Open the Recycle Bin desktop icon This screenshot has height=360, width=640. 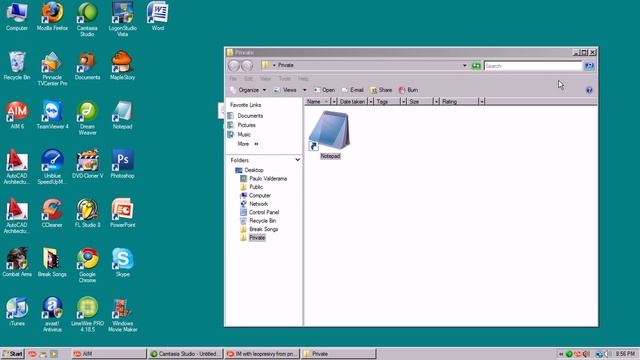tap(17, 66)
